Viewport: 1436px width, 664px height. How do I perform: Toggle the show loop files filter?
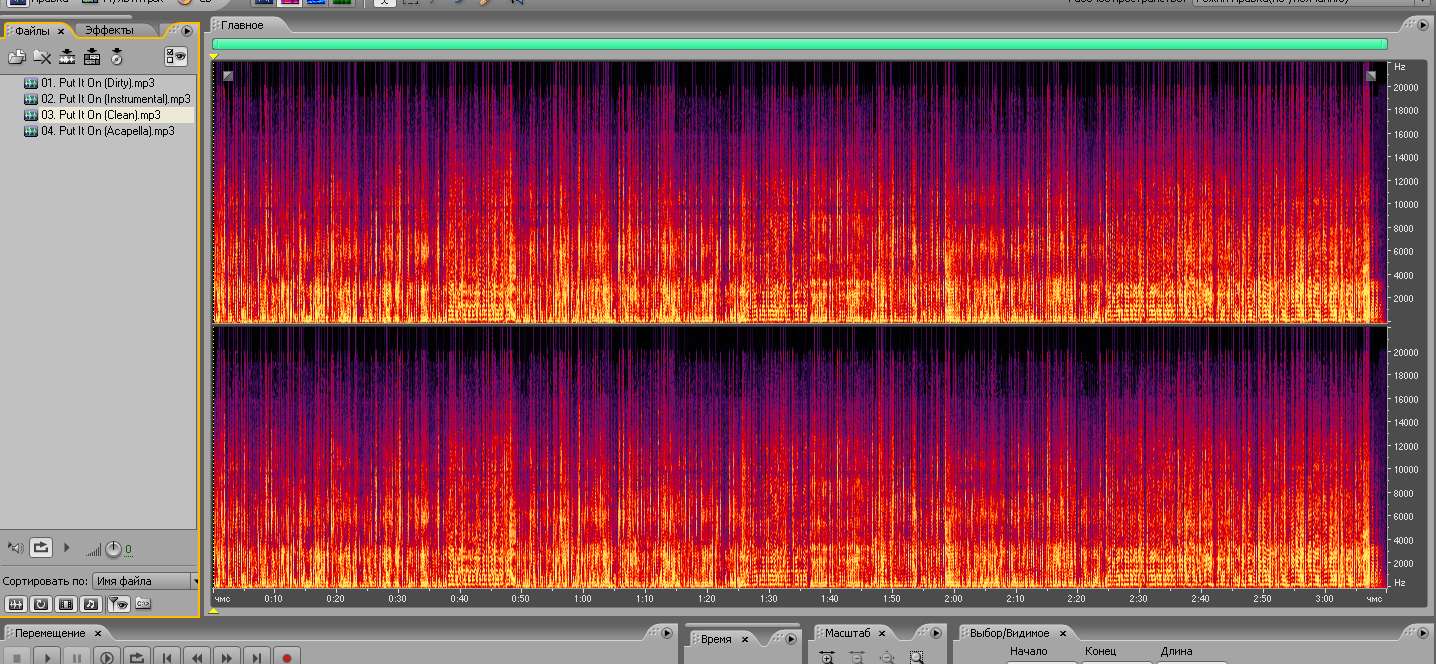[x=41, y=603]
